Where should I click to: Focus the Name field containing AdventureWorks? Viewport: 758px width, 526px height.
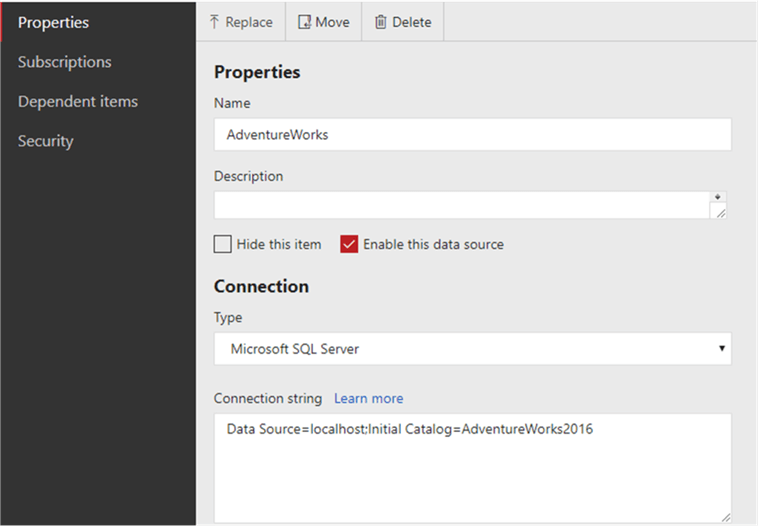(x=472, y=134)
